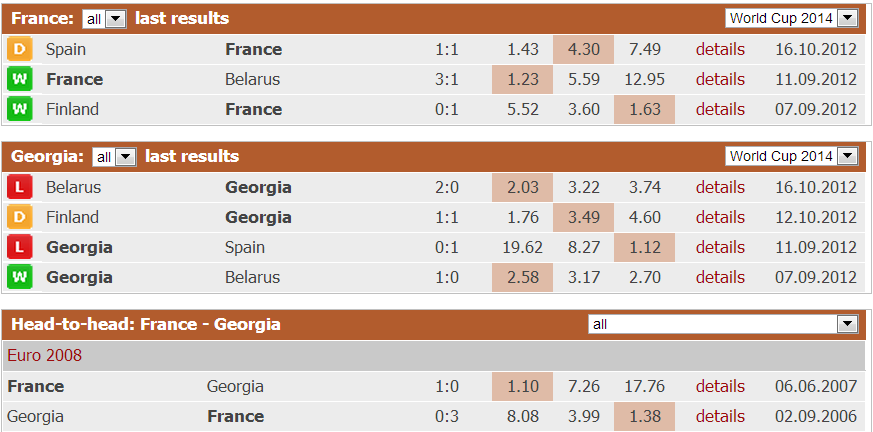Click the win icon for France-Belarus row
Image resolution: width=873 pixels, height=432 pixels.
pyautogui.click(x=19, y=79)
